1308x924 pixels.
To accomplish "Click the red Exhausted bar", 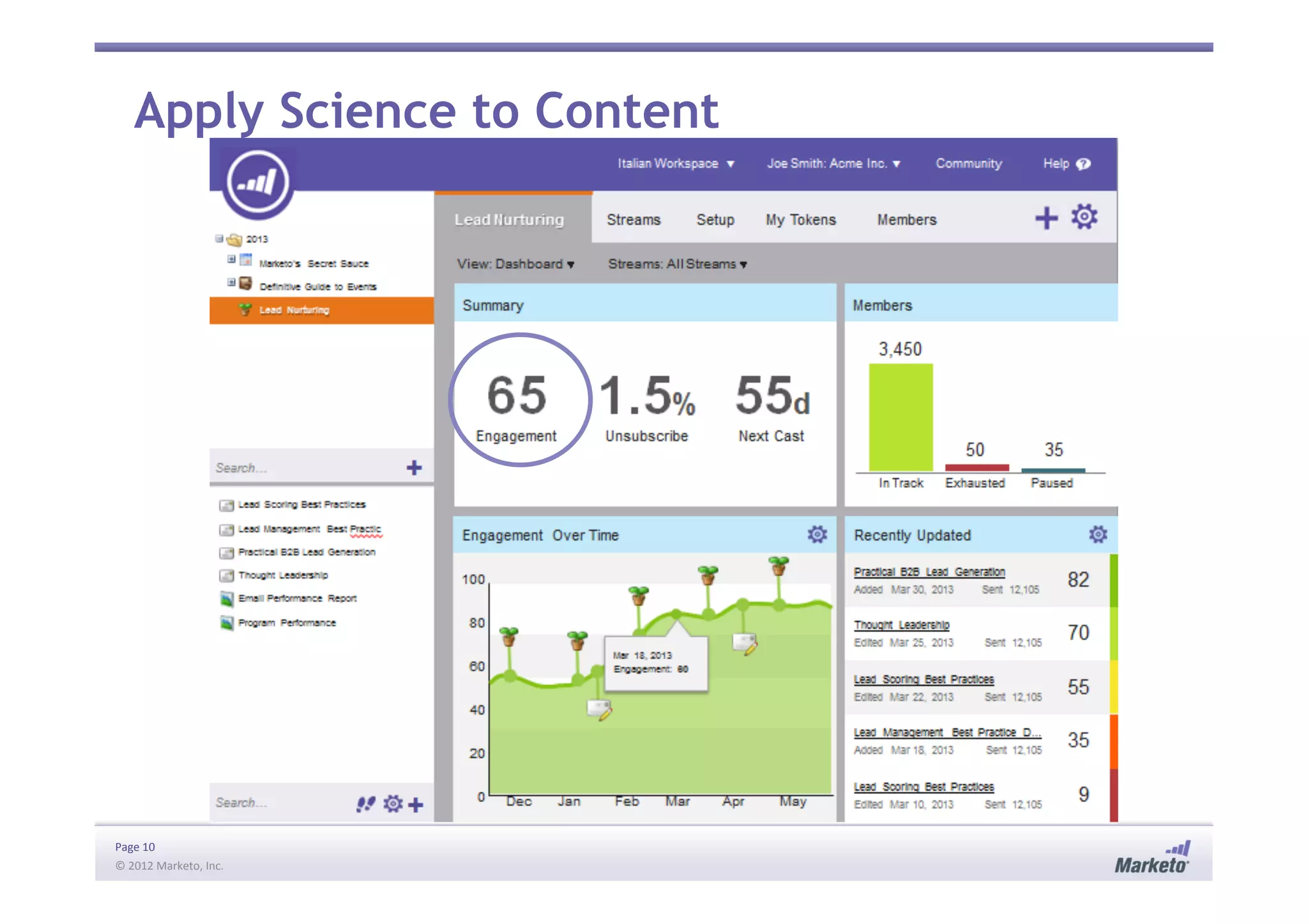I will (977, 468).
